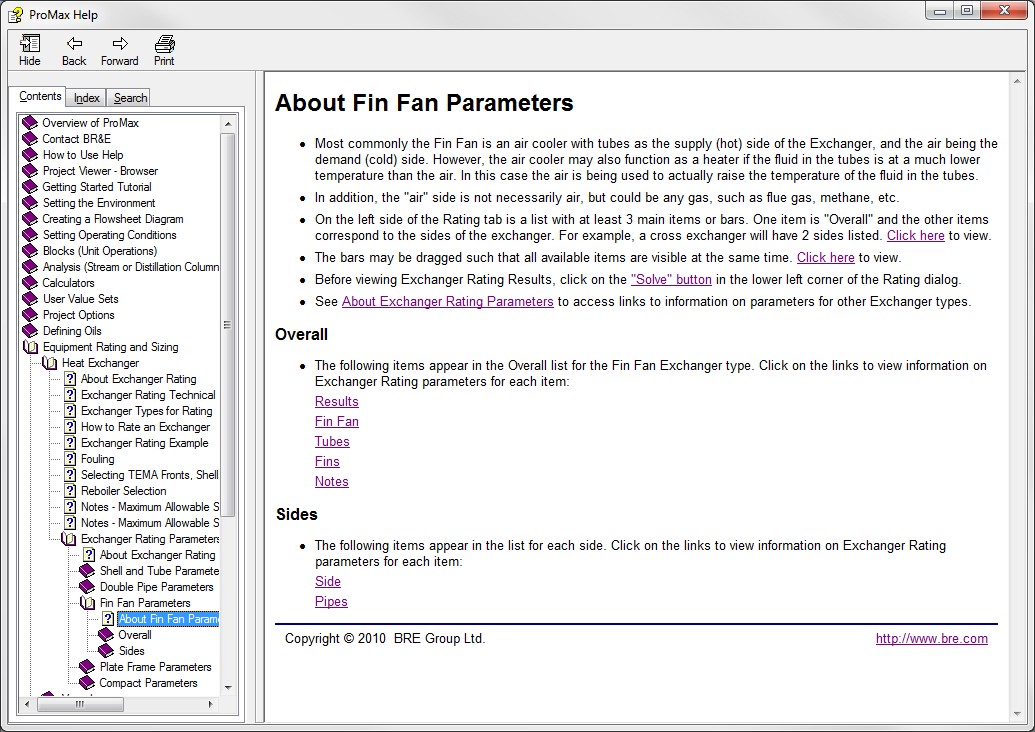Open the Project Viewer - Browser topic
1035x732 pixels.
(100, 171)
